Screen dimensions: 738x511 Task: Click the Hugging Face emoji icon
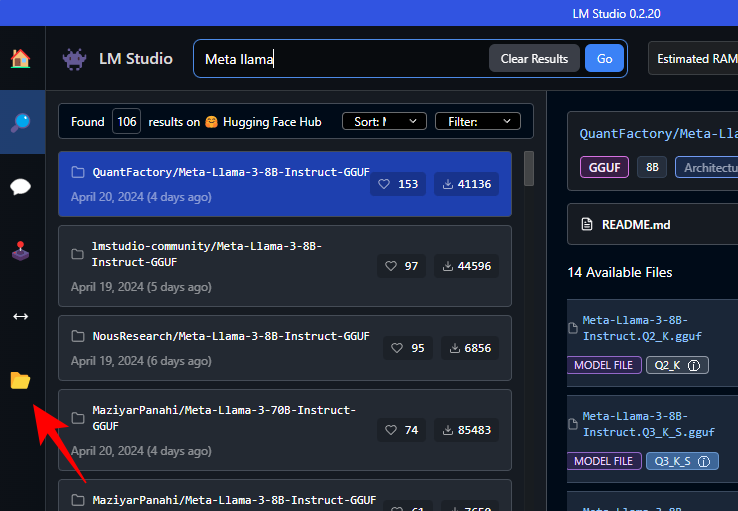pos(211,122)
